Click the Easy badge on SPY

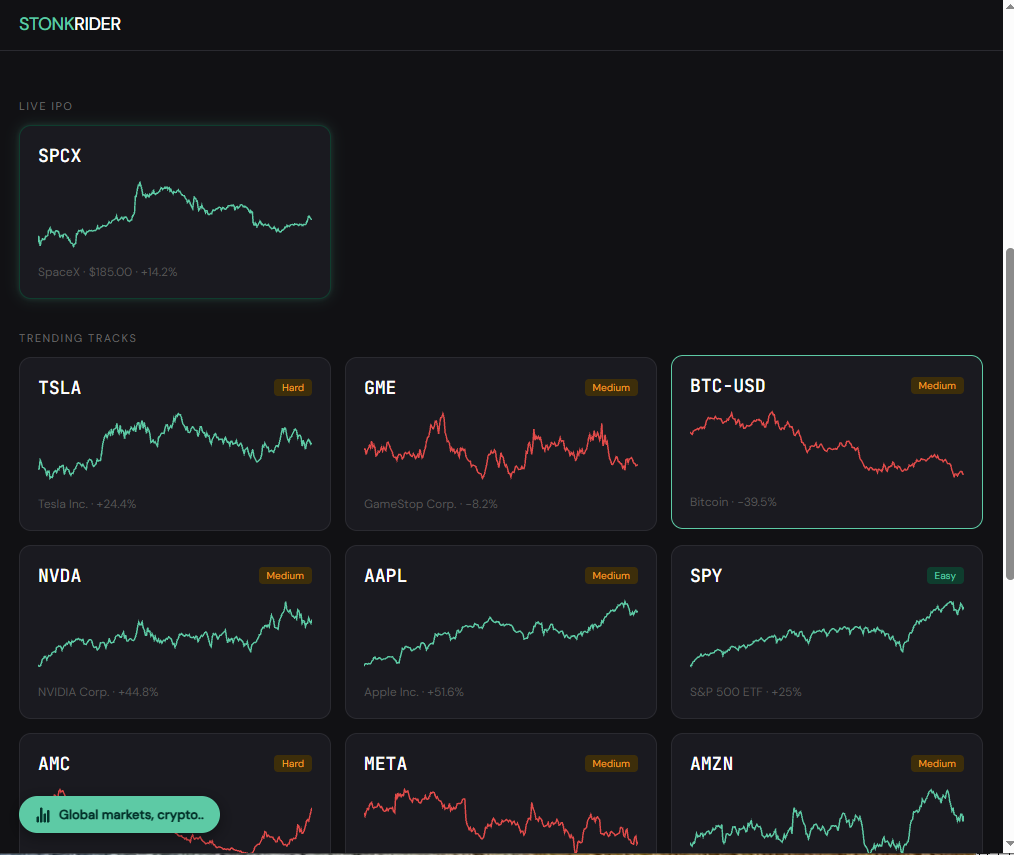(x=945, y=576)
